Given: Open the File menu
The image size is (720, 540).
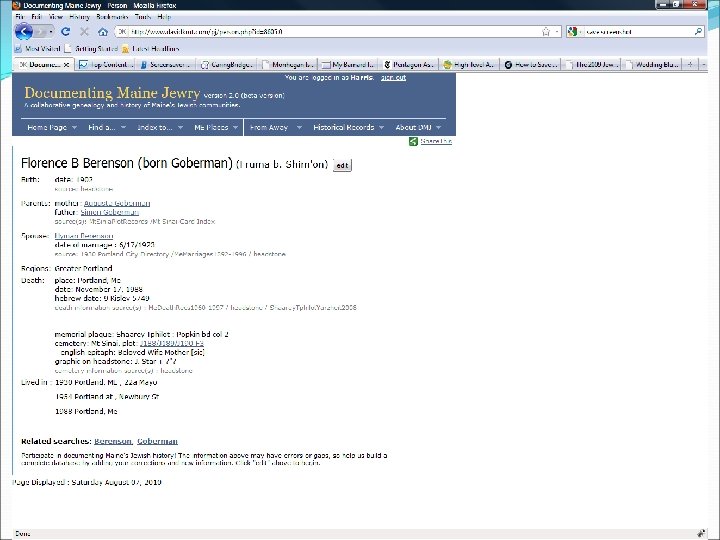Looking at the screenshot, I should tap(19, 17).
